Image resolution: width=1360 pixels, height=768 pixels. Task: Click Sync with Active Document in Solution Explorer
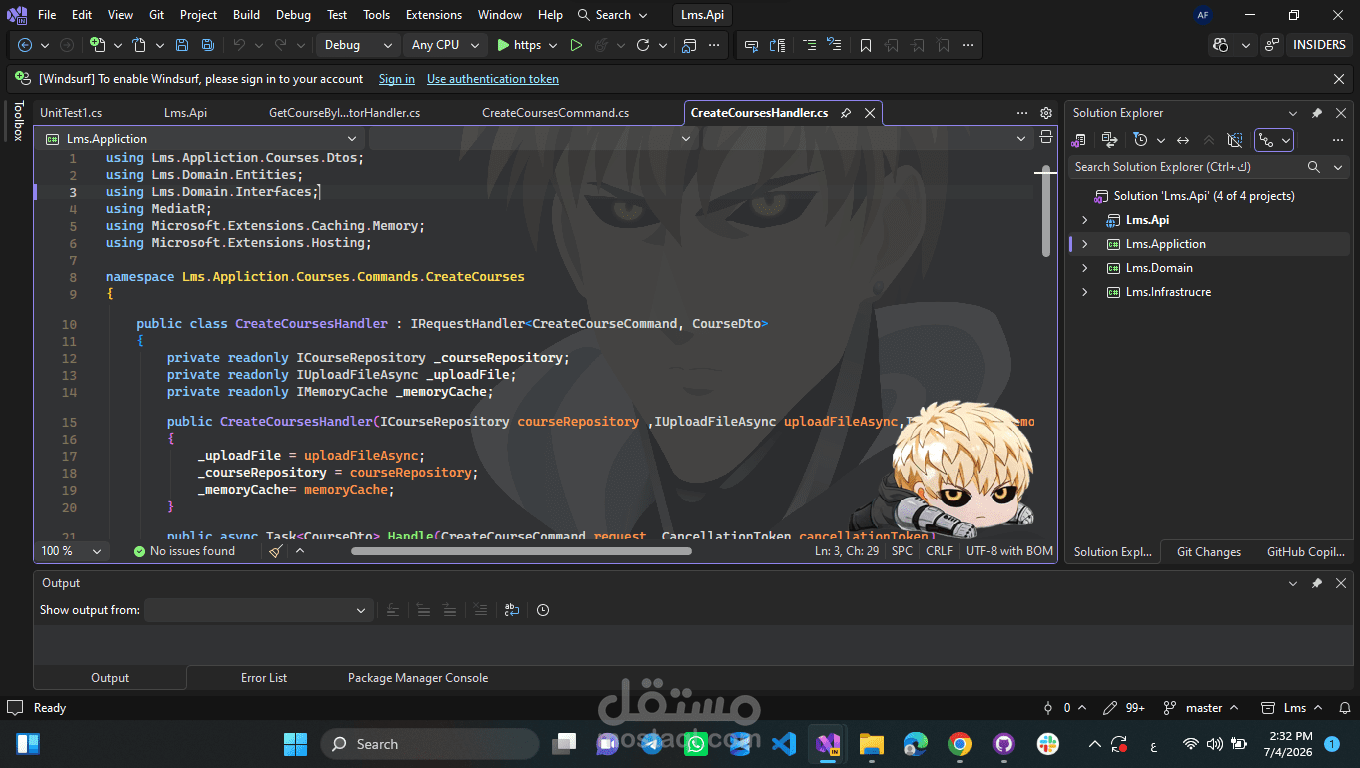[x=1183, y=140]
